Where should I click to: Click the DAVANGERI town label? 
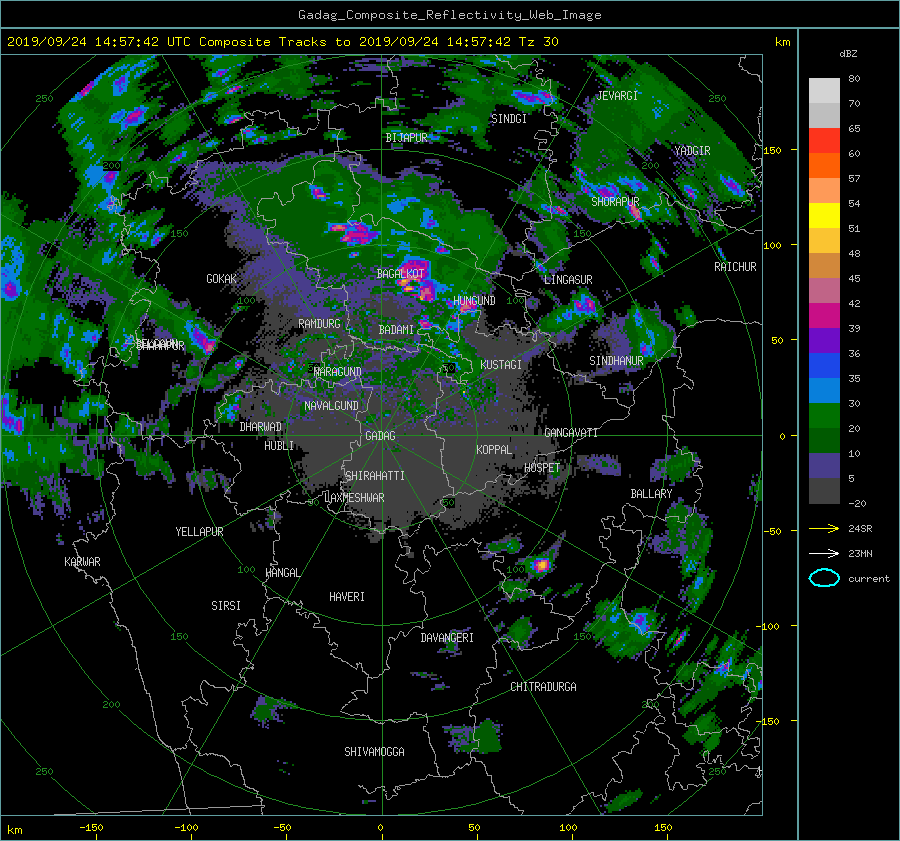point(447,638)
